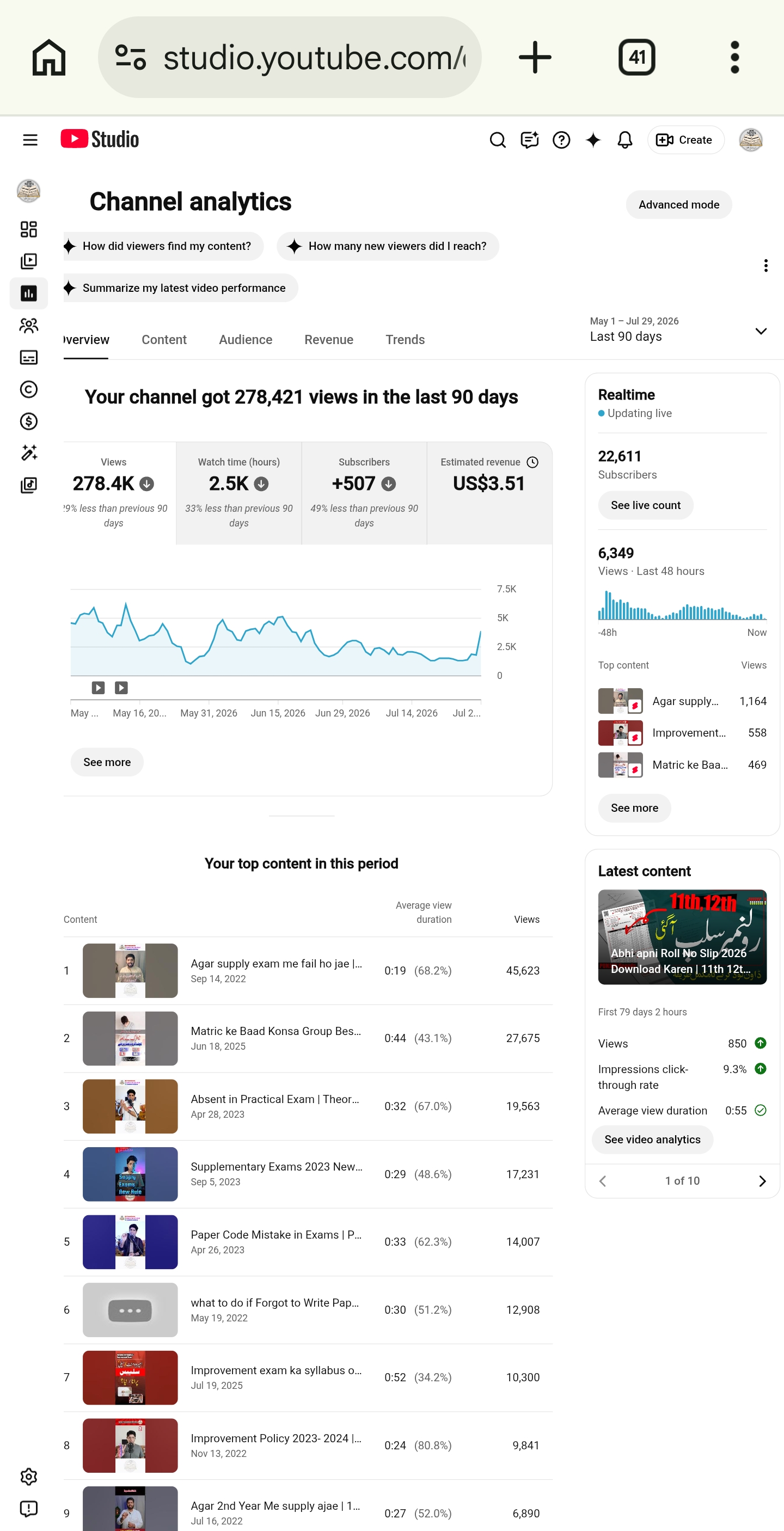
Task: Click See live count button
Action: (x=646, y=505)
